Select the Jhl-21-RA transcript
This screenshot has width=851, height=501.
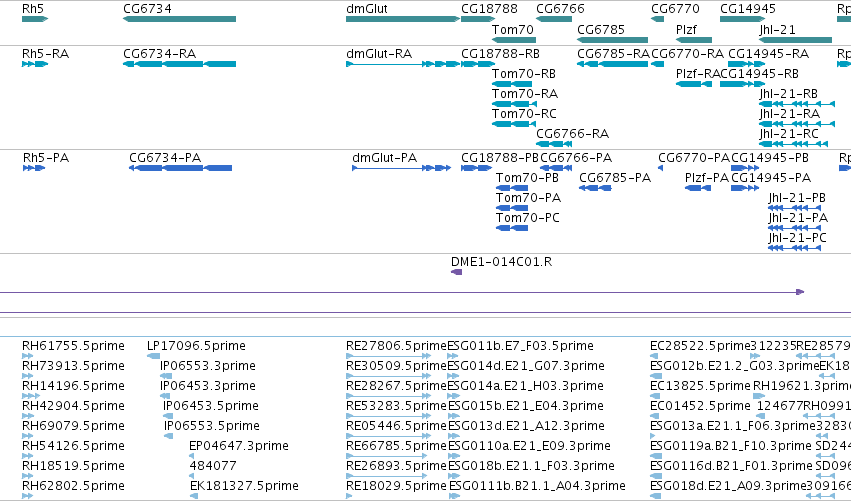797,124
